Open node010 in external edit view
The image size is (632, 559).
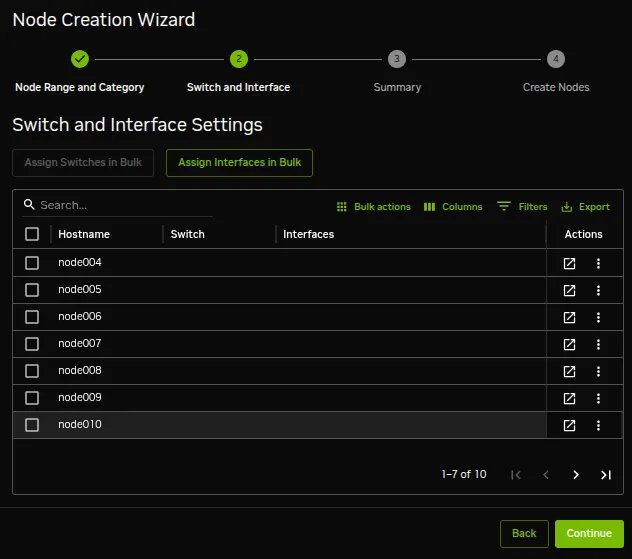[x=569, y=426]
